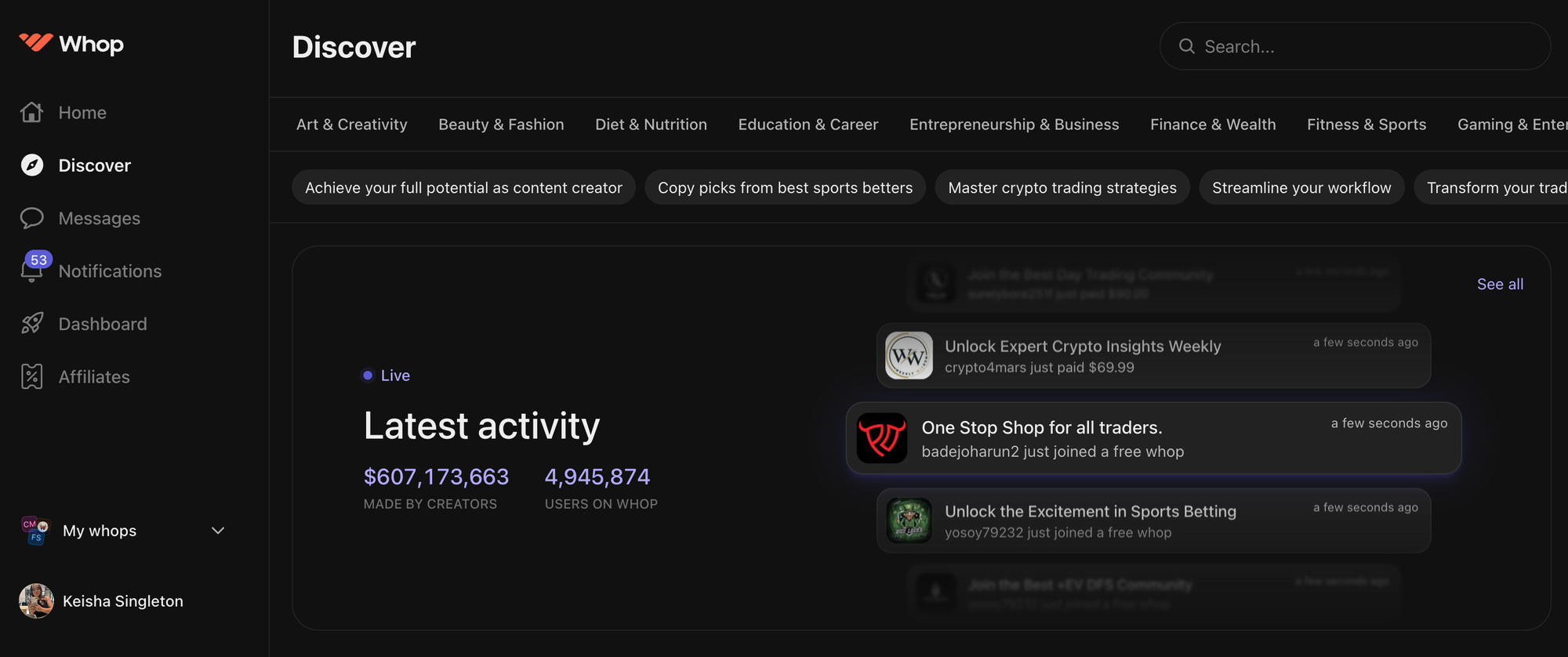This screenshot has width=1568, height=657.
Task: Click into the Search input field
Action: tap(1364, 47)
